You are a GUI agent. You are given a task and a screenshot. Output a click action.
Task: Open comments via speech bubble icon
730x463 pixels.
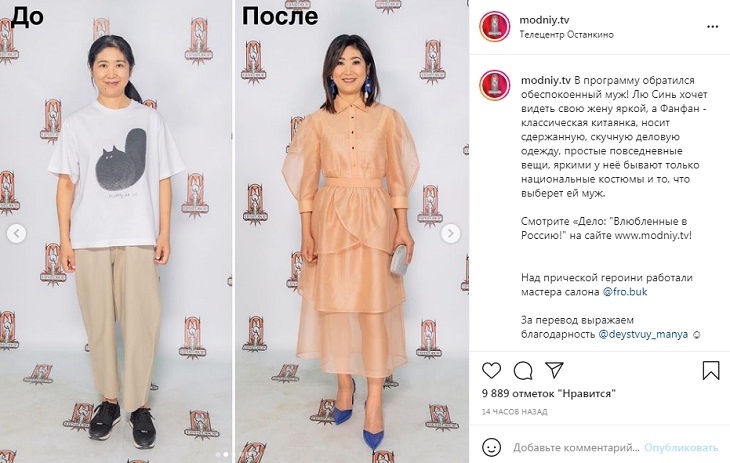(x=523, y=370)
